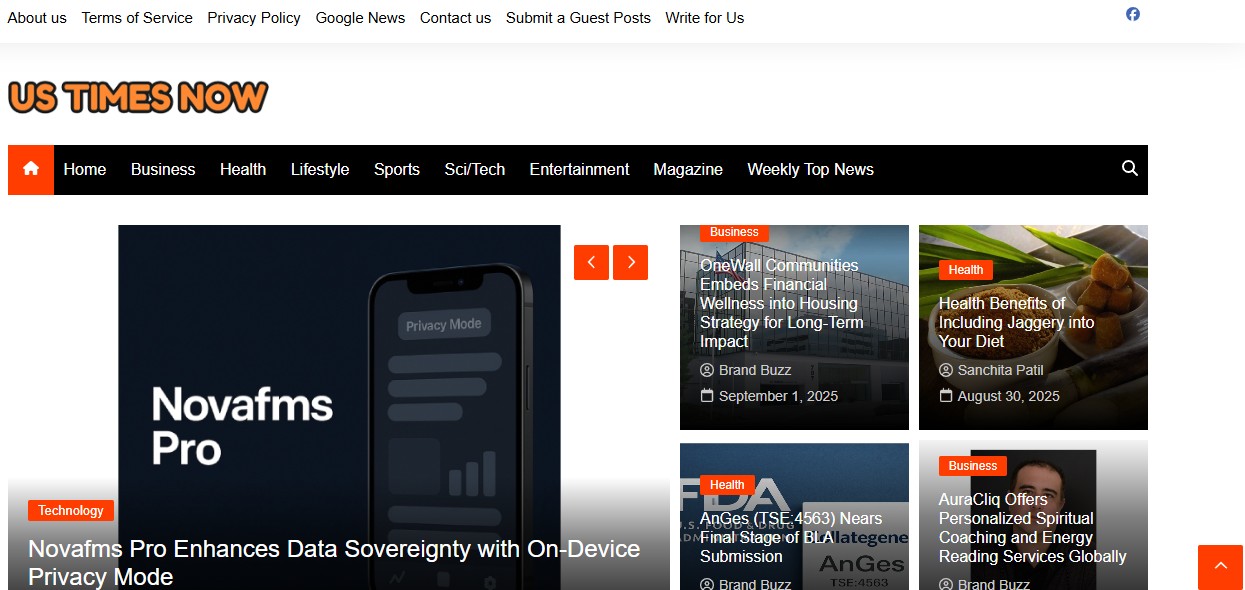Image resolution: width=1245 pixels, height=590 pixels.
Task: Read the Novafms Pro Data Sovereignty headline
Action: [334, 563]
